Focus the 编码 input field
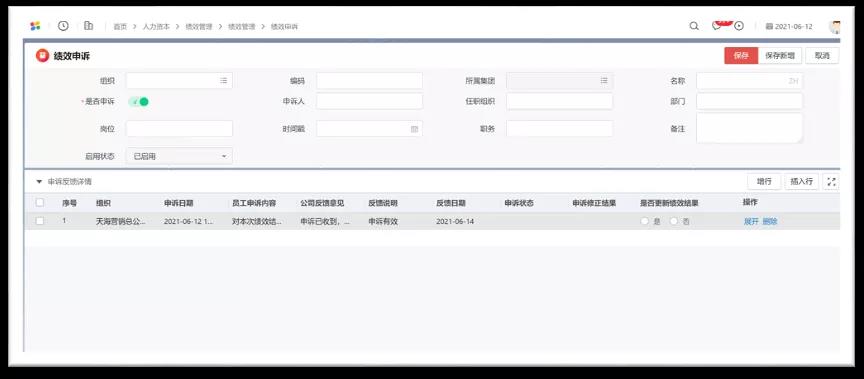This screenshot has width=864, height=379. [x=369, y=81]
